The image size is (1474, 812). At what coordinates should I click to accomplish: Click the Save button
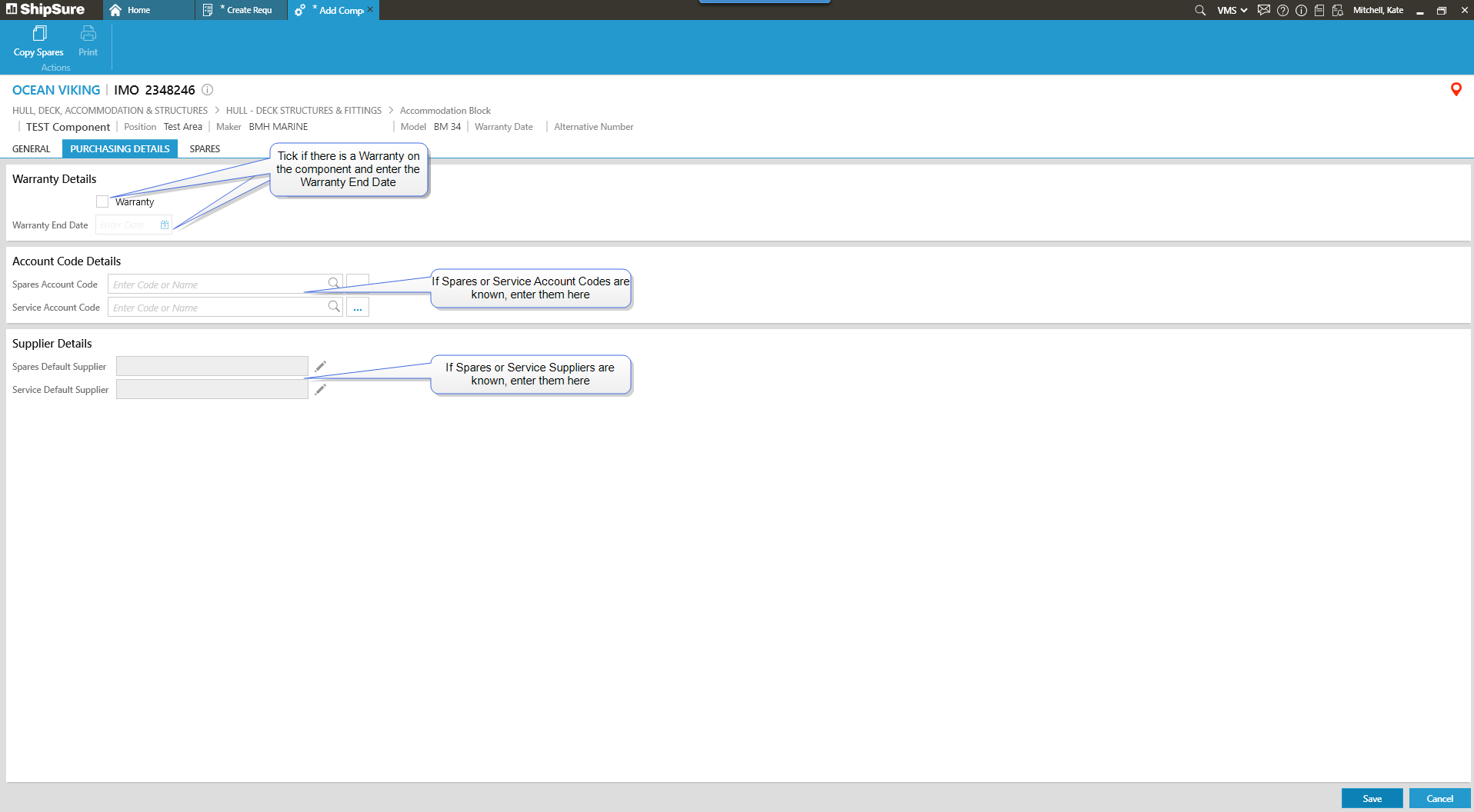[1372, 798]
